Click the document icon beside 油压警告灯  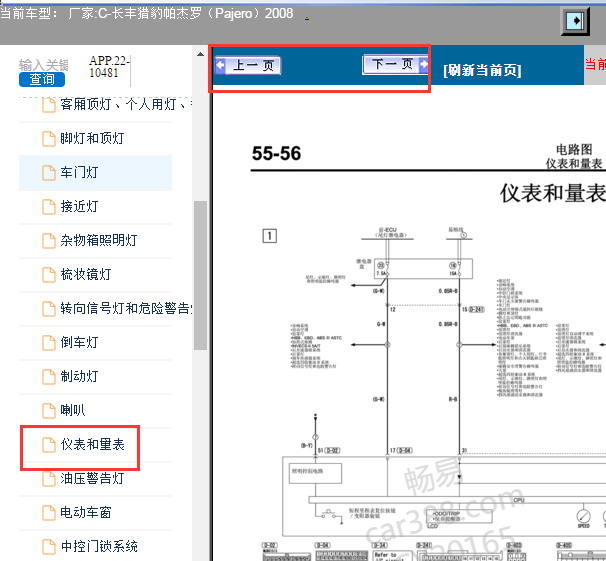tap(49, 479)
